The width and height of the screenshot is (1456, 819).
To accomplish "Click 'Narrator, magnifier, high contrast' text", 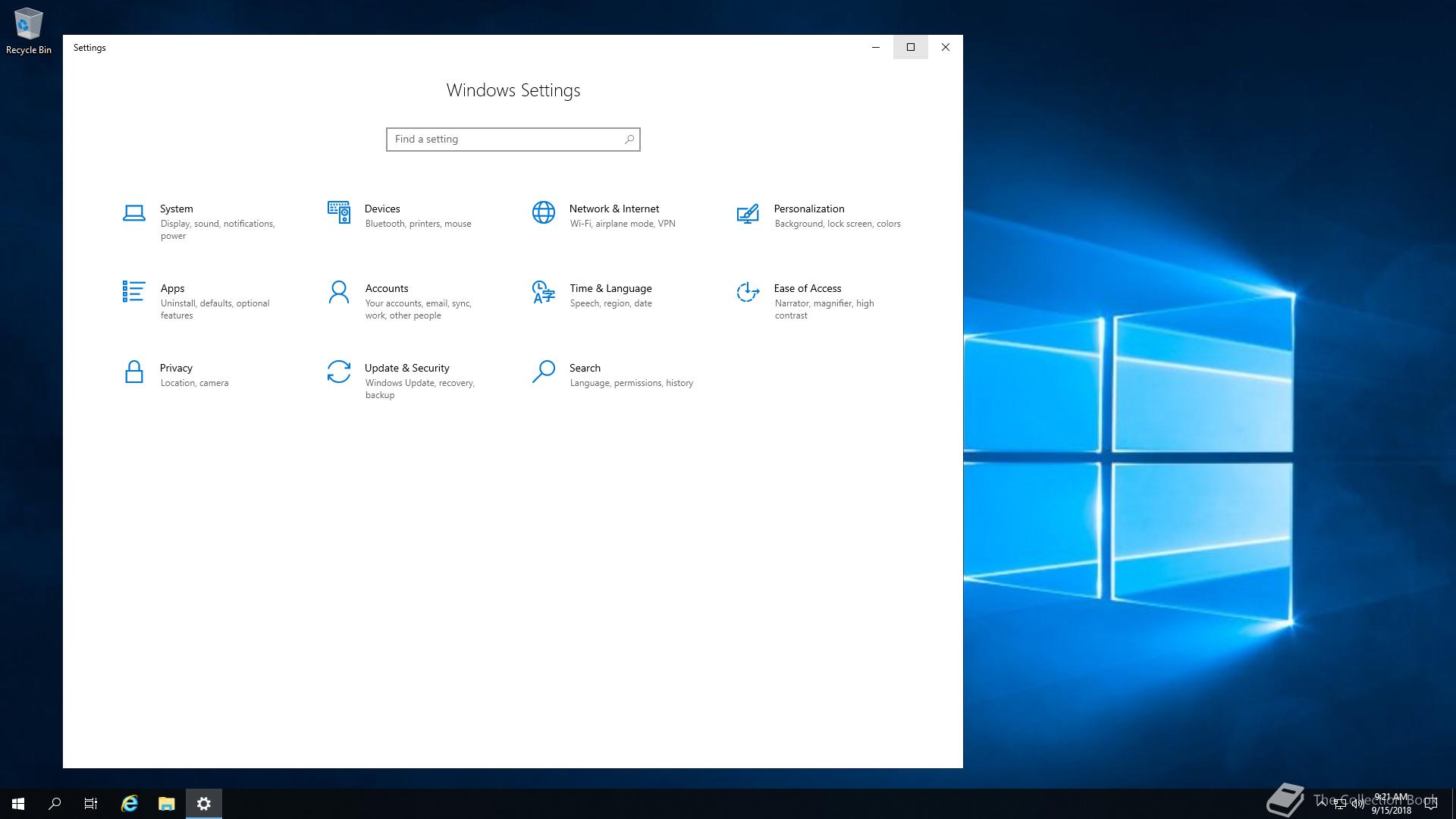I will (x=824, y=309).
